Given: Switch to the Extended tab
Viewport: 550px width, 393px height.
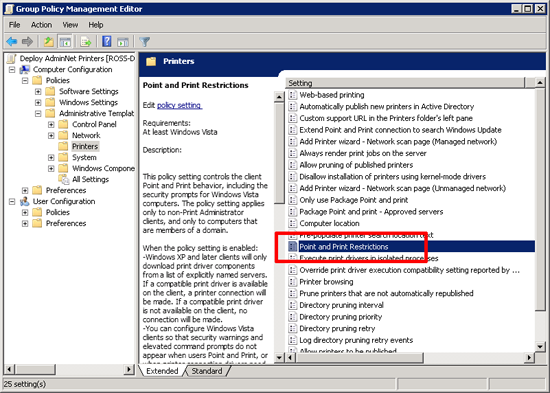Looking at the screenshot, I should point(162,371).
